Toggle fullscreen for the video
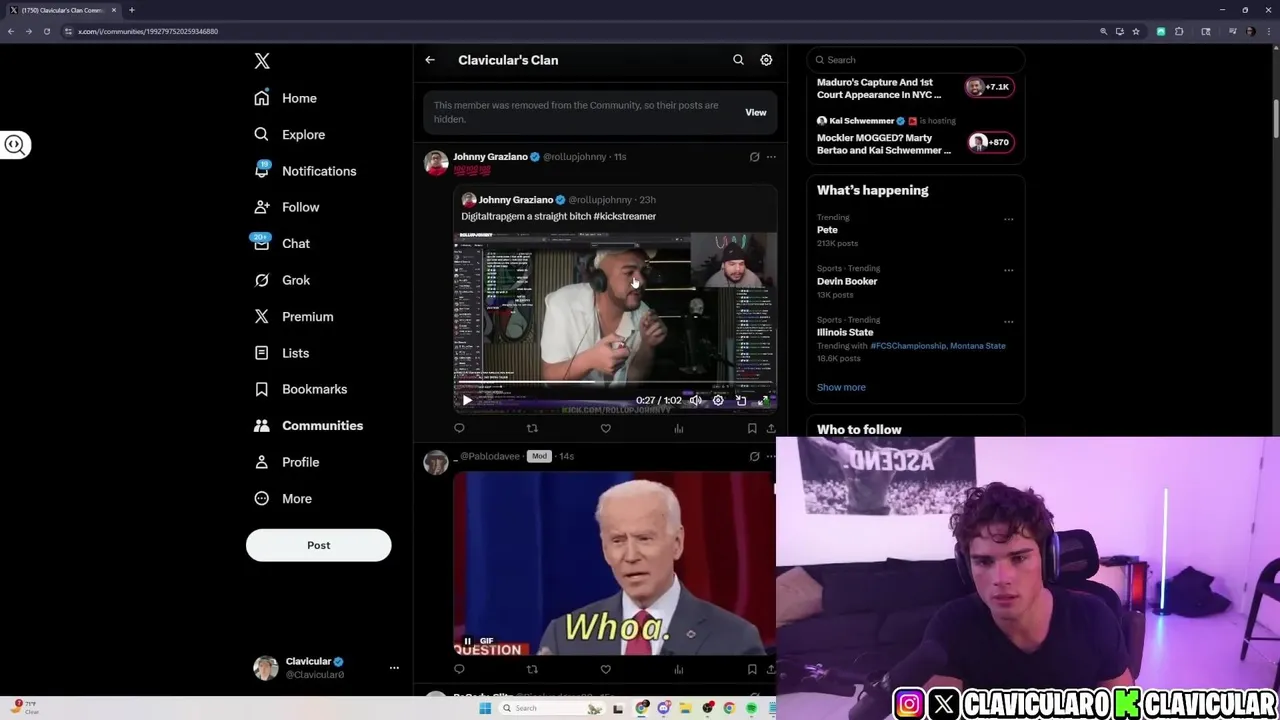 pyautogui.click(x=764, y=400)
